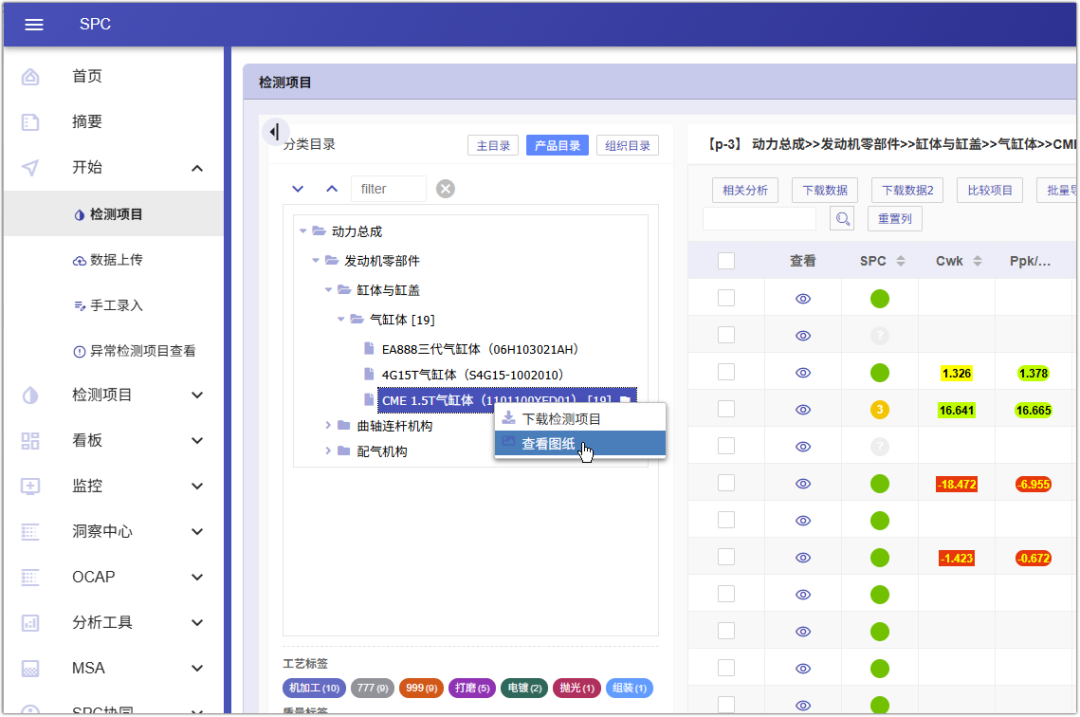Click the tree filter input field
Viewport: 1080px width, 717px height.
pos(388,189)
